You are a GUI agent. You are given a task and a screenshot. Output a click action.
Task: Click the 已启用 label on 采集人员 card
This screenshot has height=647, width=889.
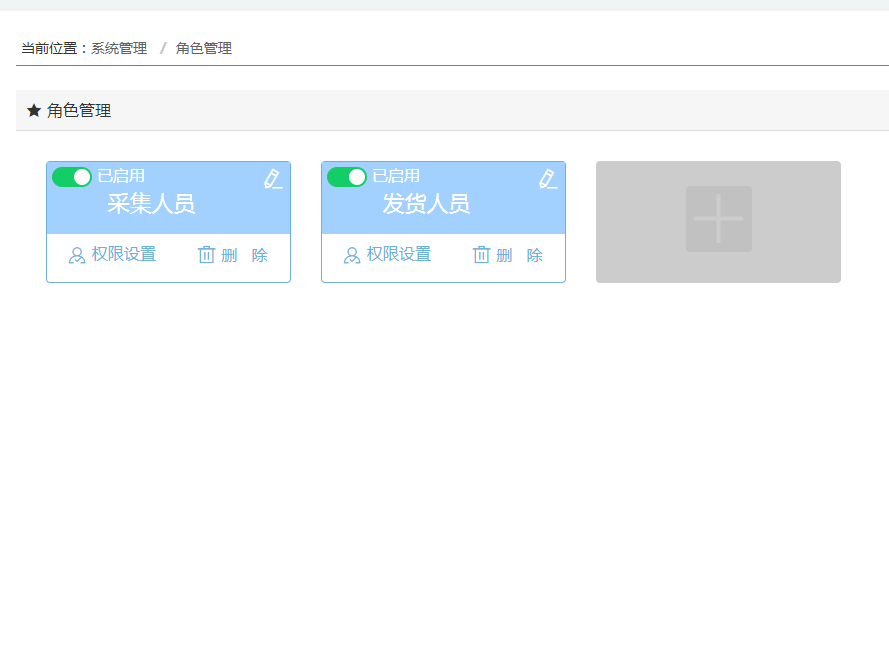pos(121,176)
